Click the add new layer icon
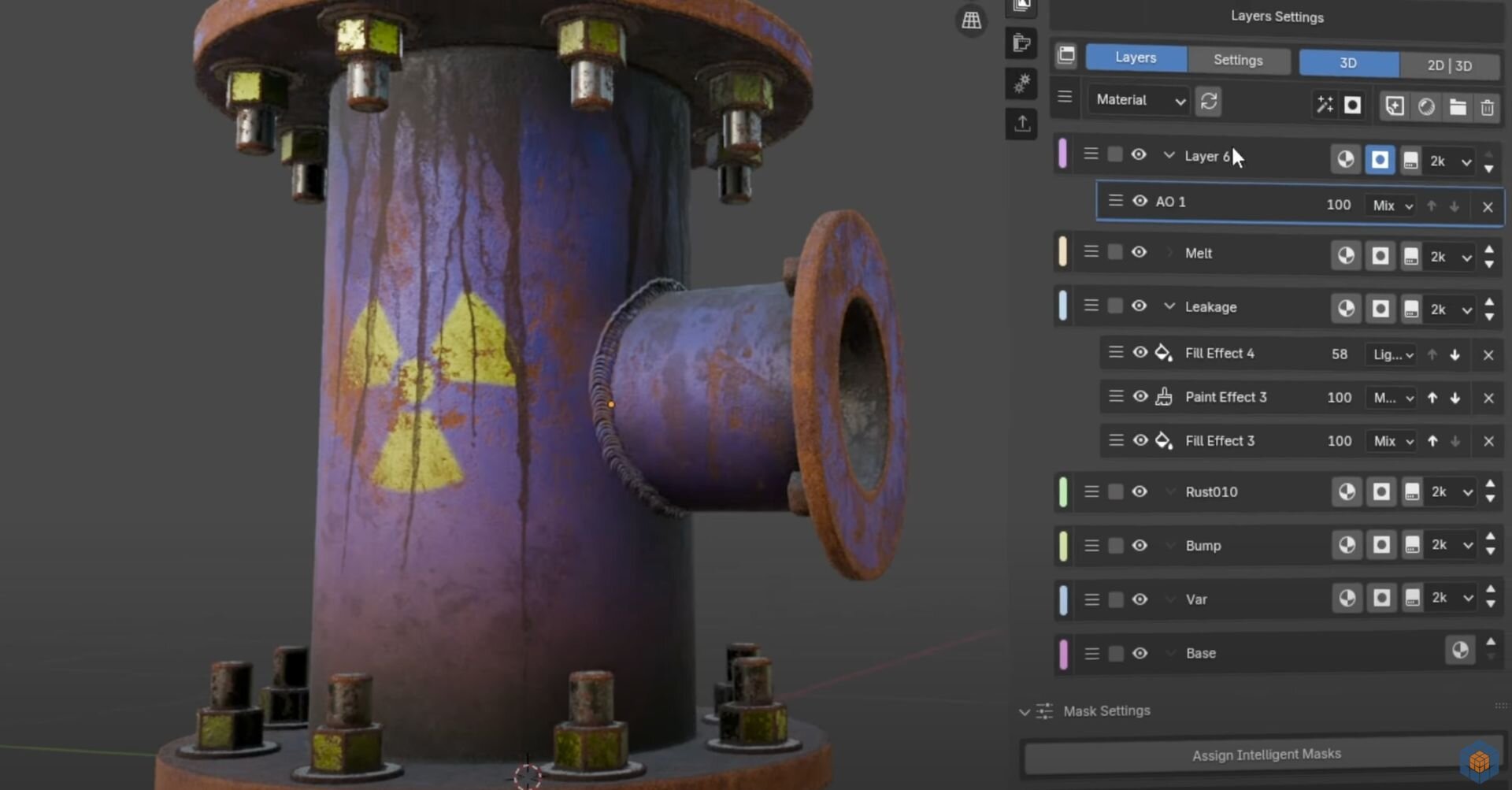Viewport: 1512px width, 790px height. point(1395,106)
